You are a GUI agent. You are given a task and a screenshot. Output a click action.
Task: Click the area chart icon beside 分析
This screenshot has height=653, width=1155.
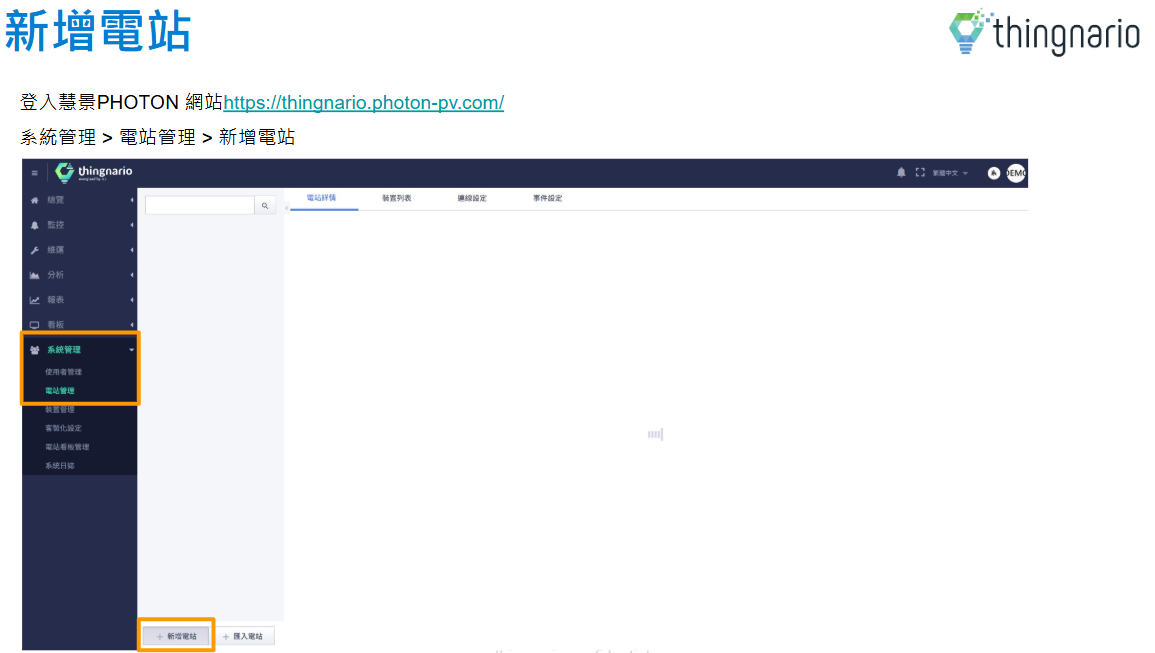(35, 275)
